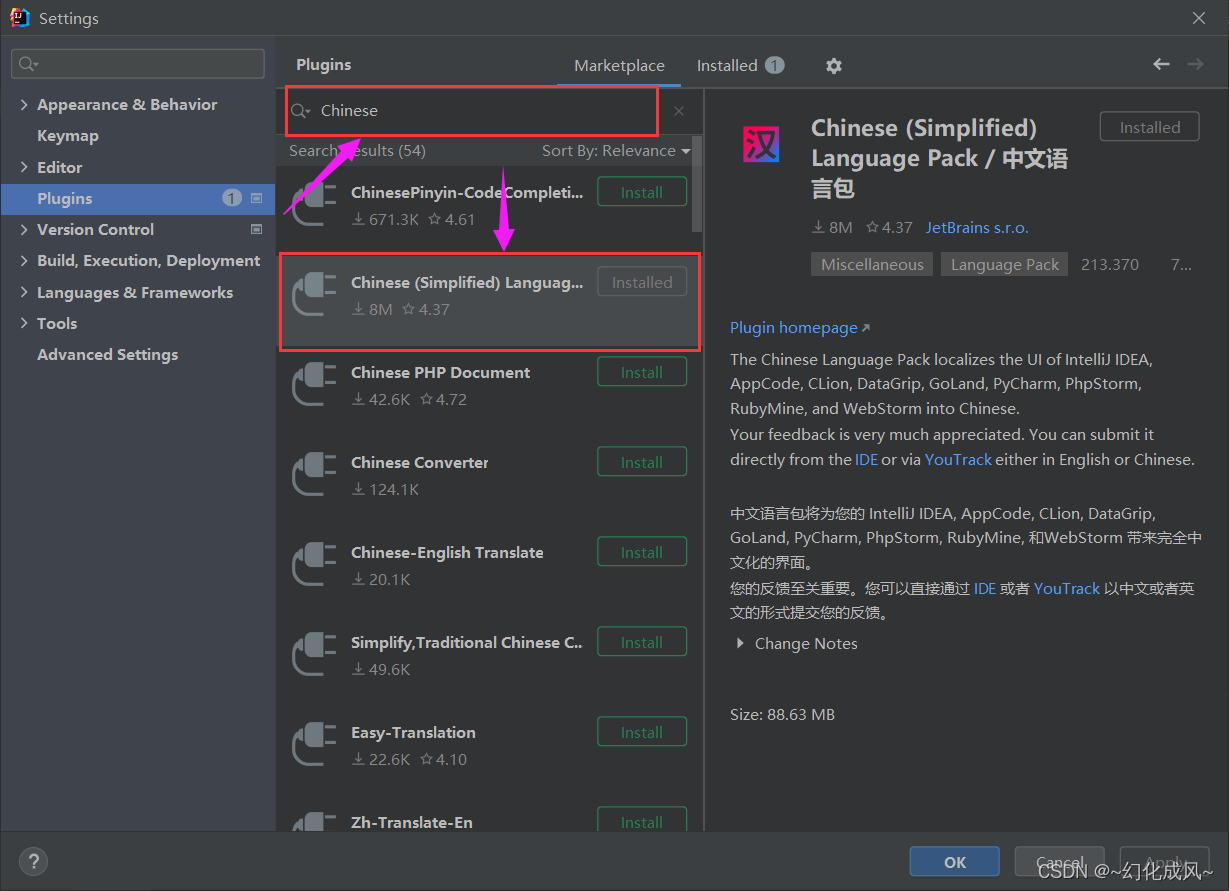Click the Chinese Language Pack logo icon

click(761, 146)
